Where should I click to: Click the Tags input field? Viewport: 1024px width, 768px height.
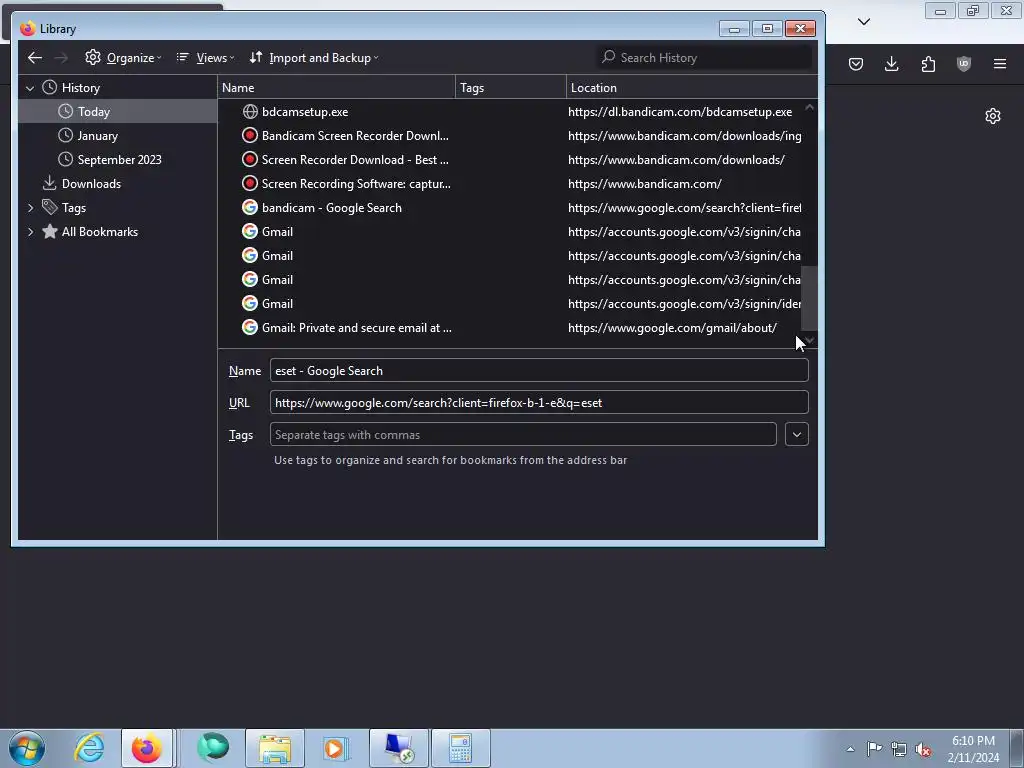click(523, 434)
